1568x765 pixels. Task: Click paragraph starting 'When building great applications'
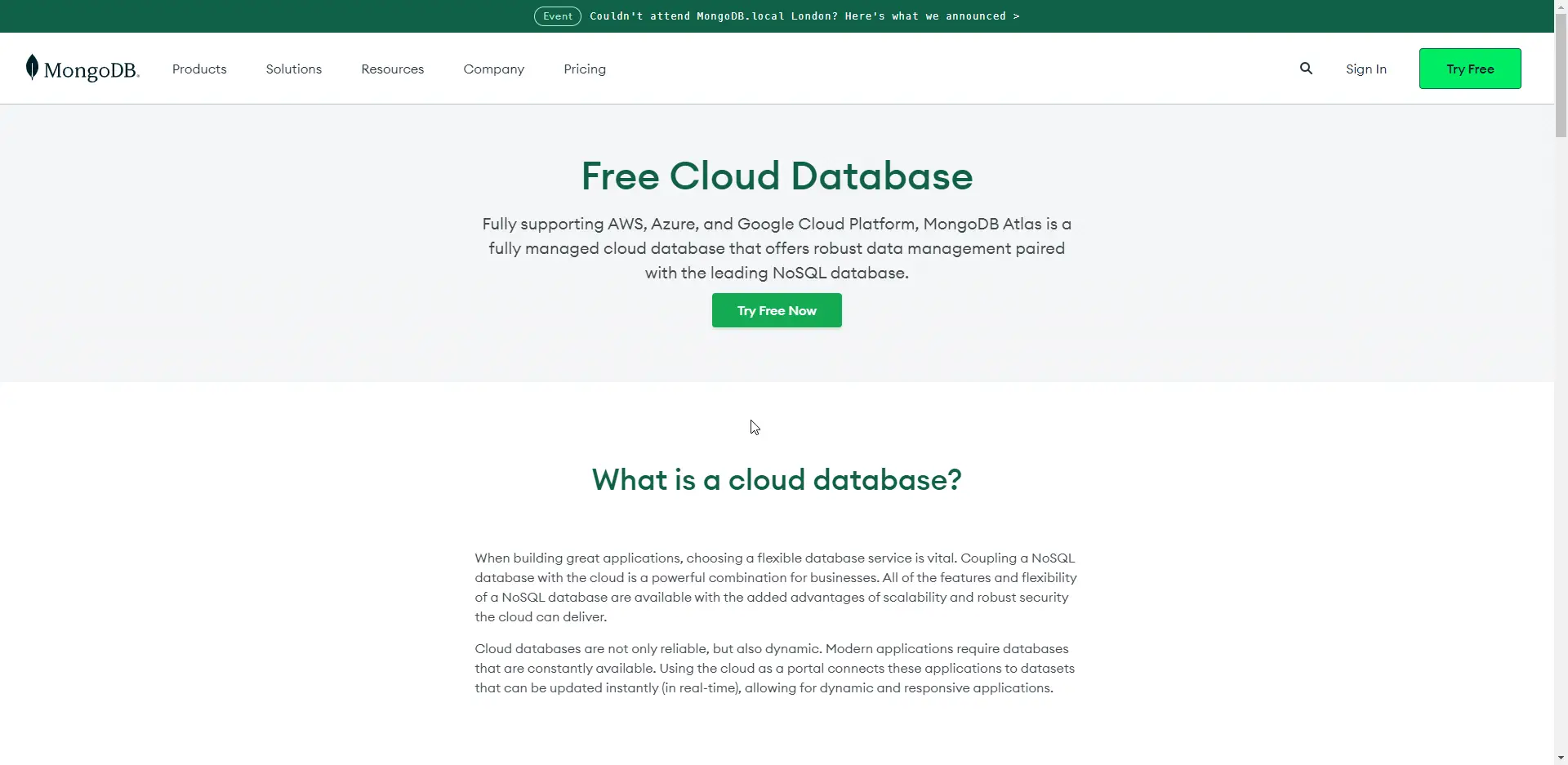coord(776,587)
